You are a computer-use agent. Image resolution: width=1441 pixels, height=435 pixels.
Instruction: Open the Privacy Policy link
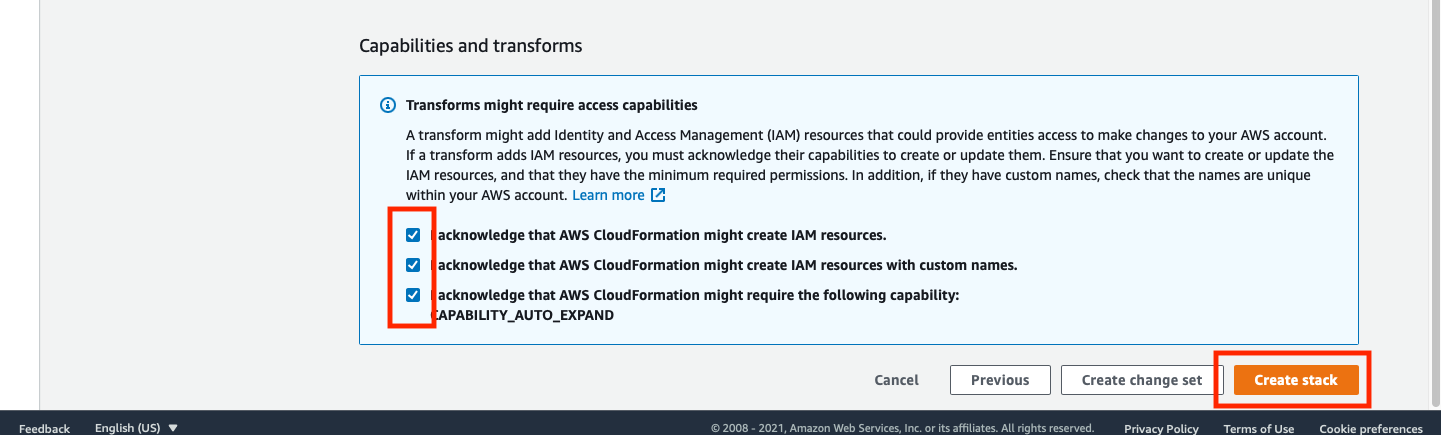point(1161,428)
